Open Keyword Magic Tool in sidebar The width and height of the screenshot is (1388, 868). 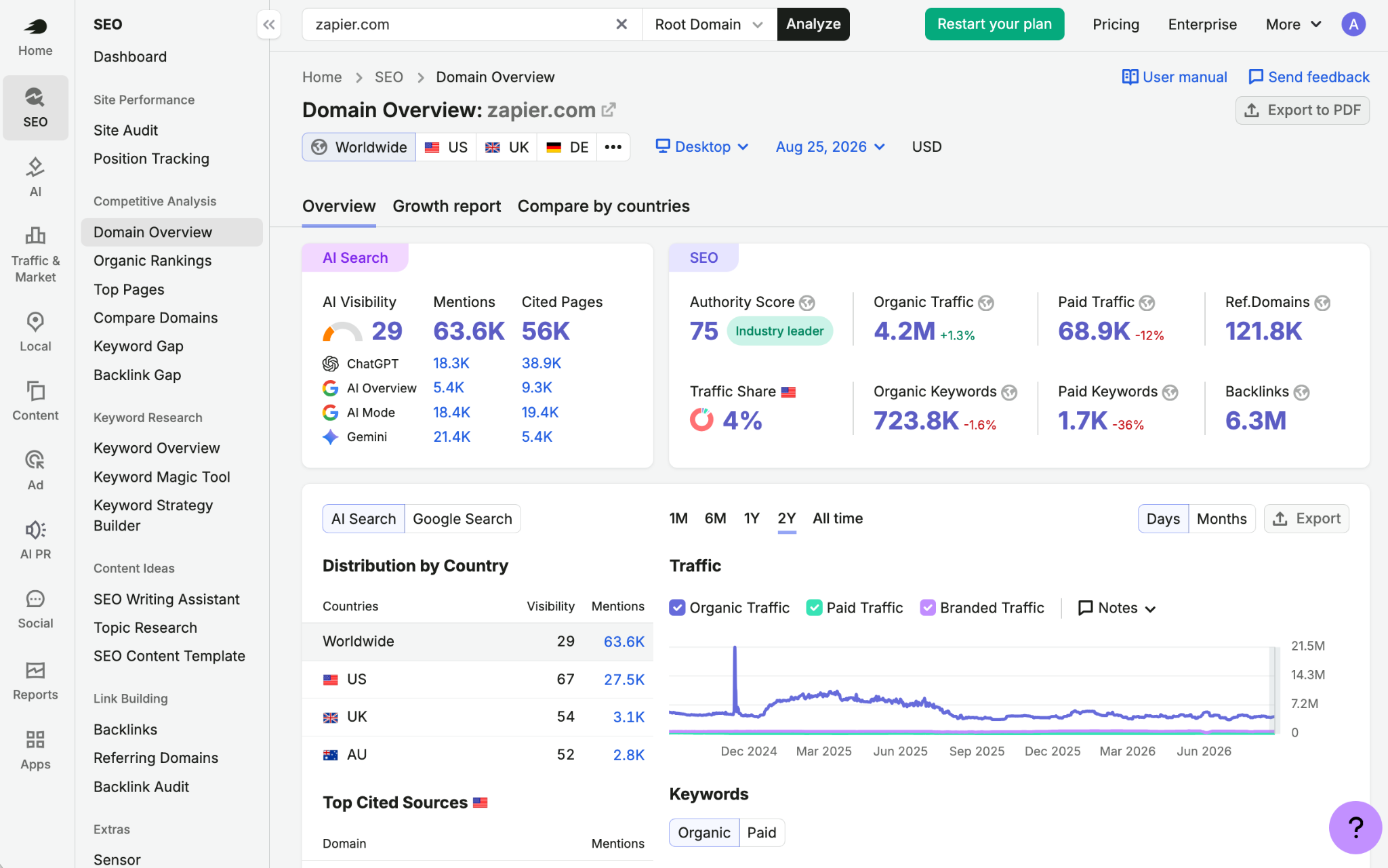pyautogui.click(x=162, y=477)
